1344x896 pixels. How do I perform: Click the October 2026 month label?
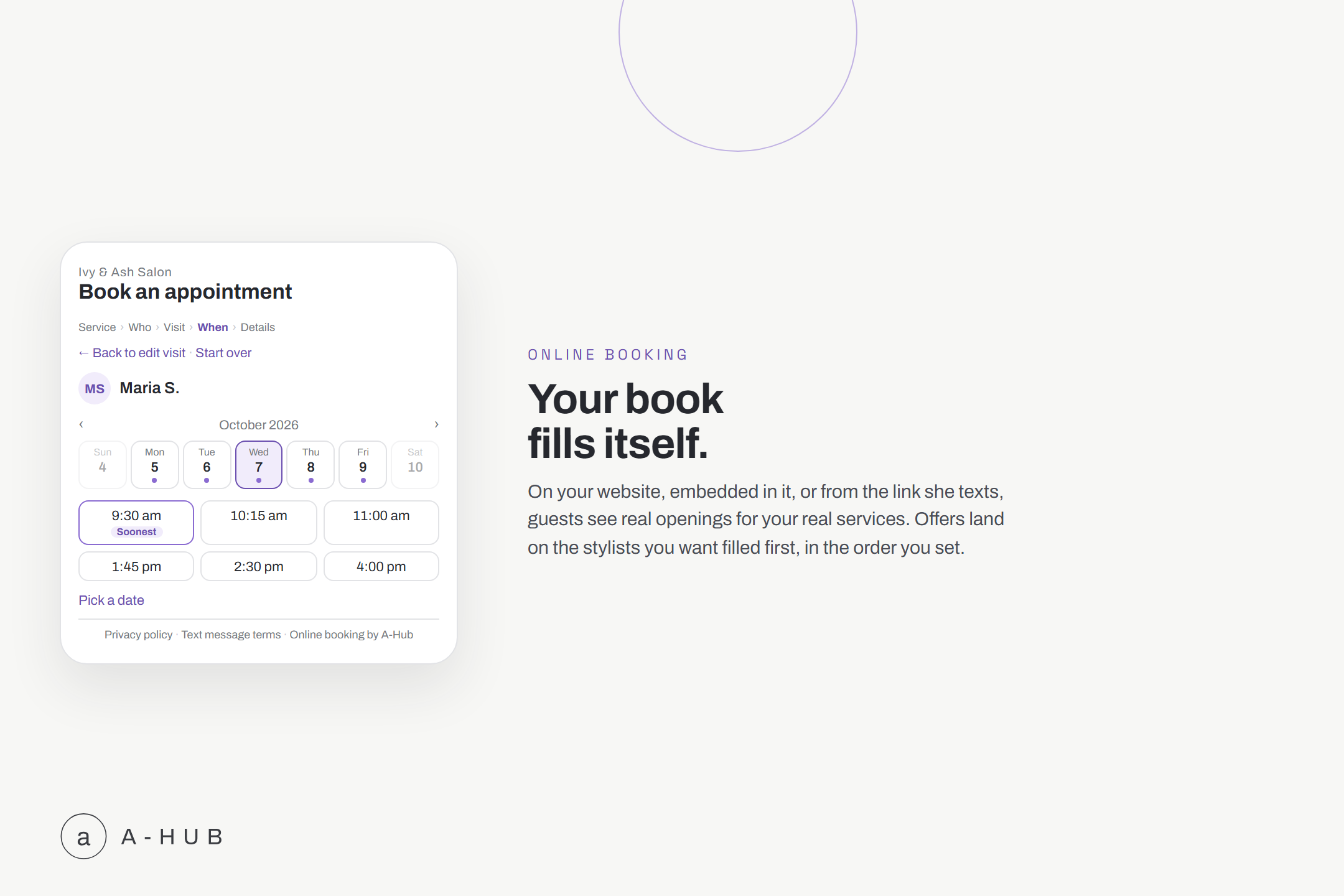[259, 425]
